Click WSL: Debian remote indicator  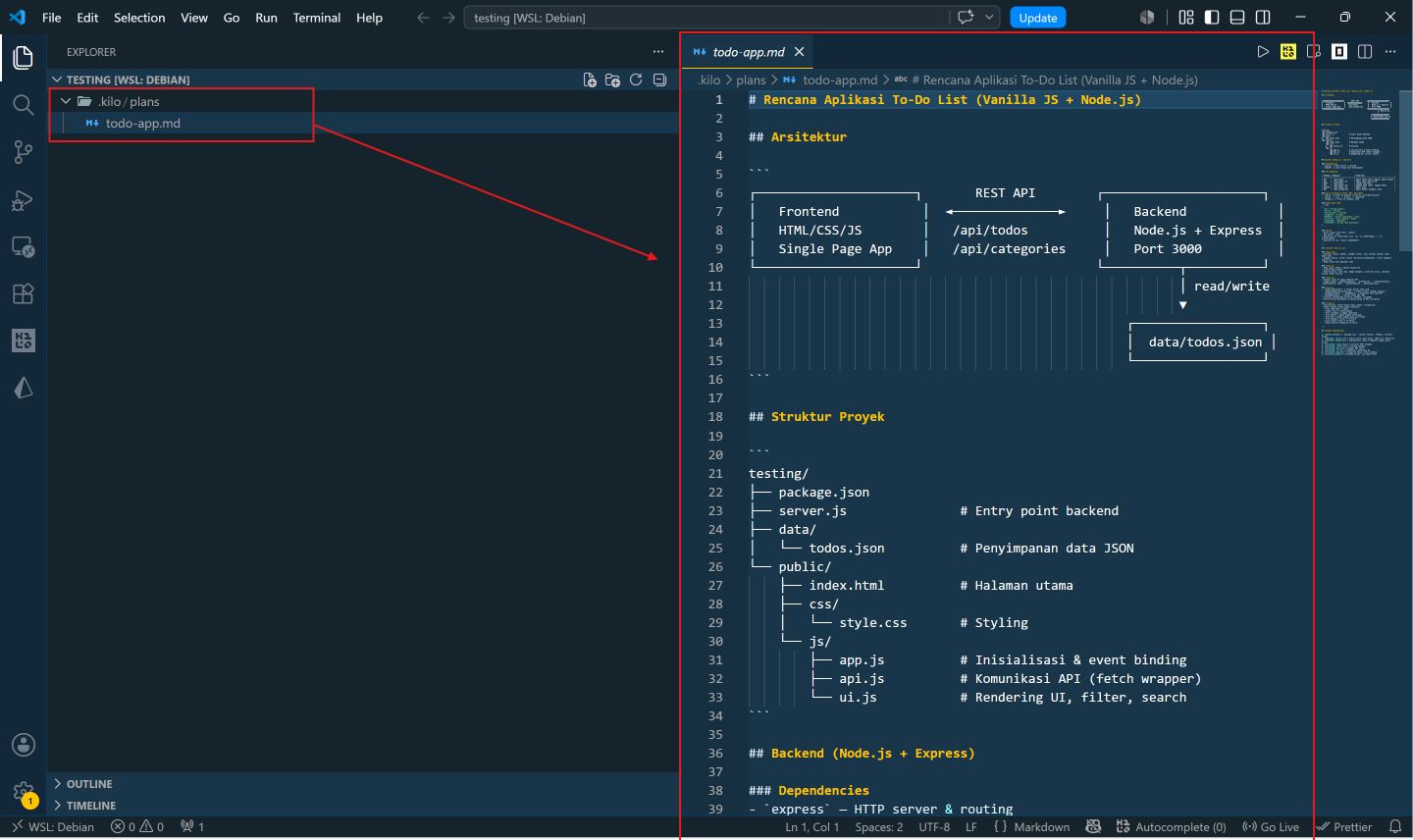[53, 827]
